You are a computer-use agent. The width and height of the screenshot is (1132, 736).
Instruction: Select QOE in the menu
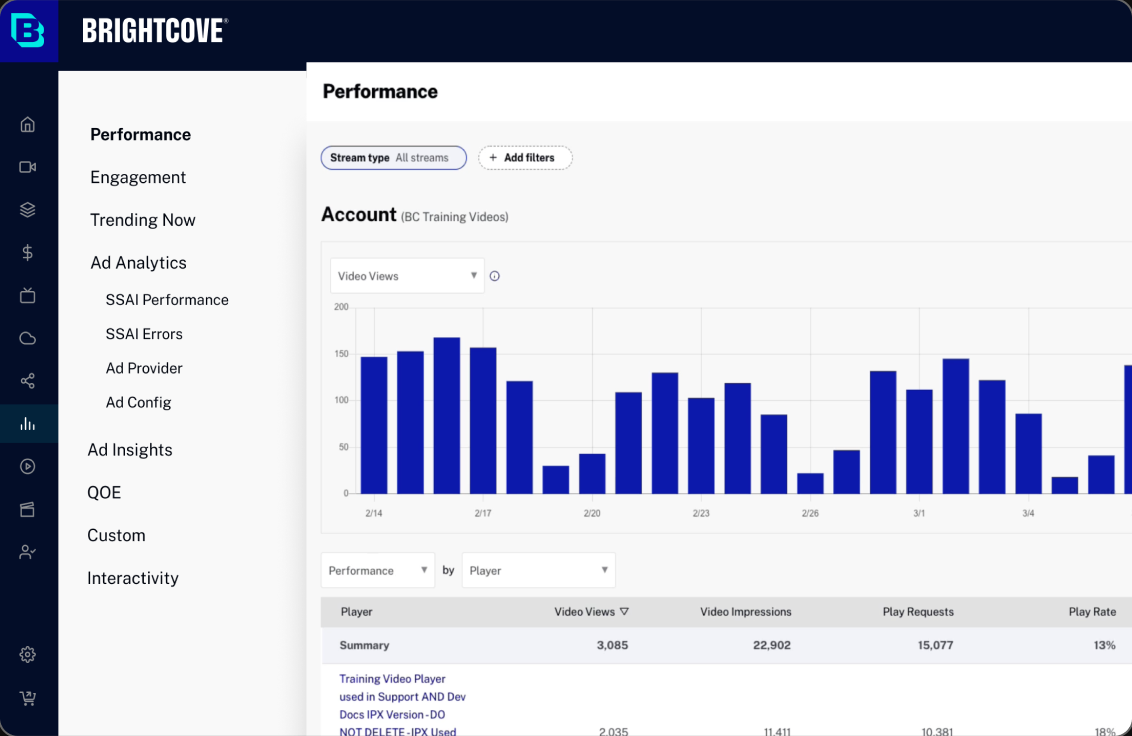[104, 493]
